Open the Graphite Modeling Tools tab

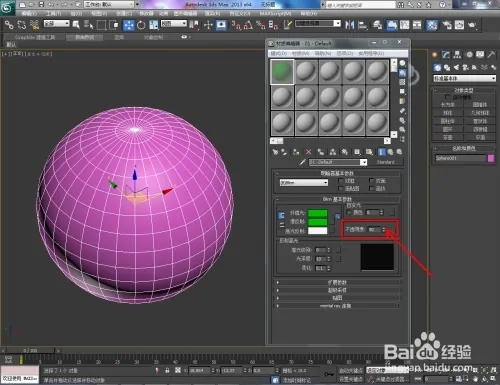(x=35, y=37)
